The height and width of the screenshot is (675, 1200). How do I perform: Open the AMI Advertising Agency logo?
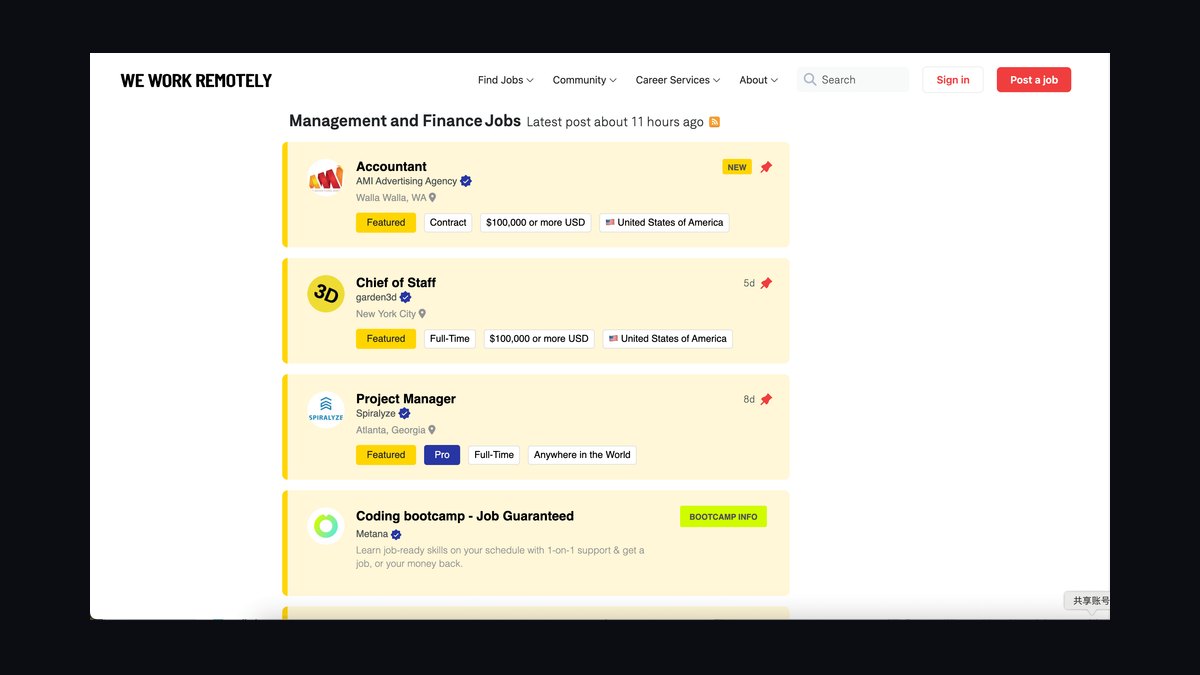tap(325, 178)
